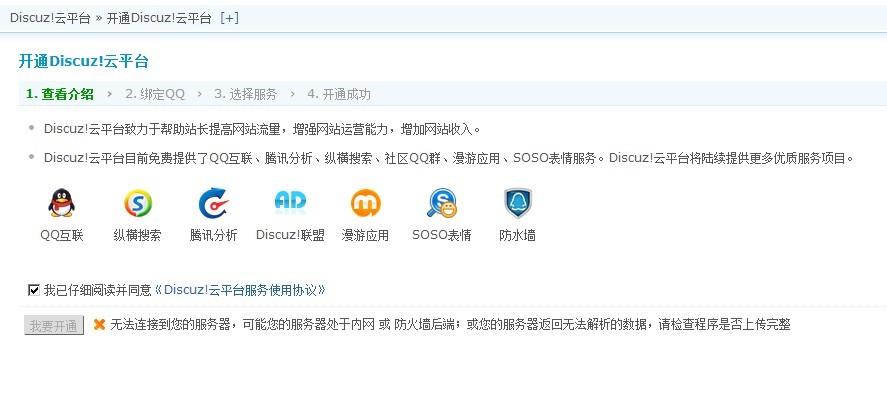Click the 腾讯分析 icon
The width and height of the screenshot is (887, 404).
click(214, 203)
